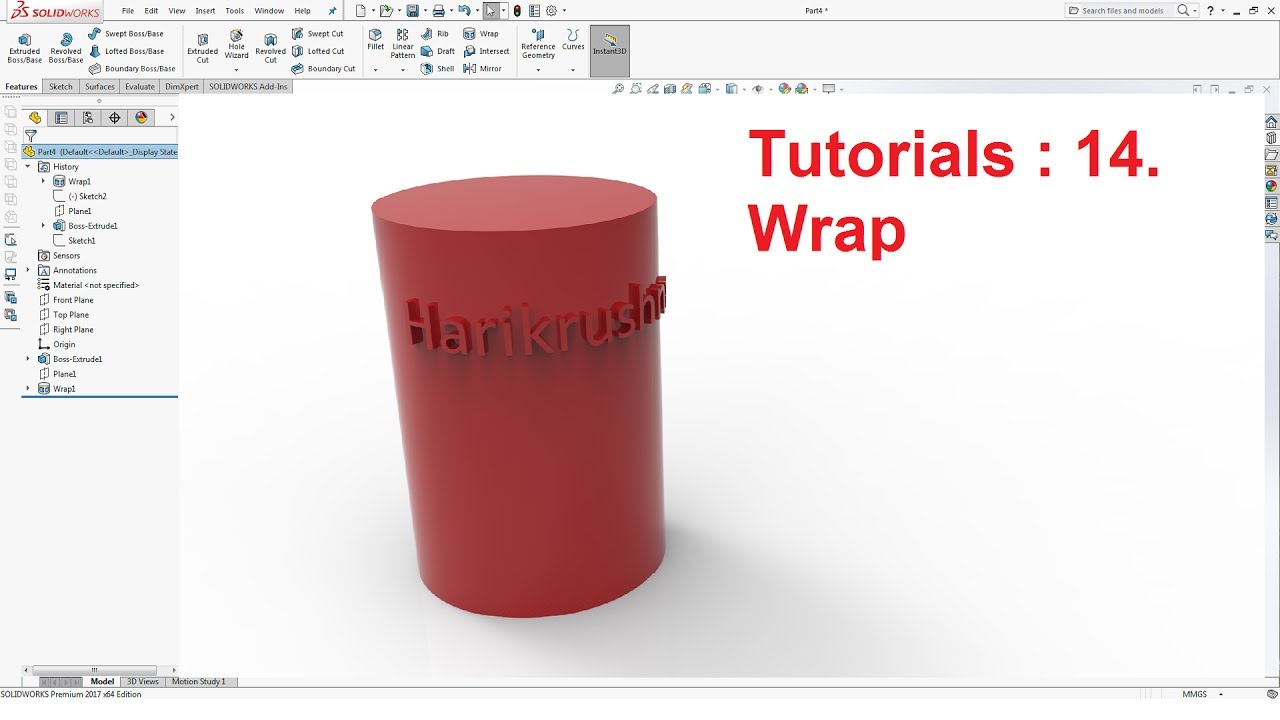Choose the Swept Cut feature
The width and height of the screenshot is (1280, 720).
pos(318,34)
